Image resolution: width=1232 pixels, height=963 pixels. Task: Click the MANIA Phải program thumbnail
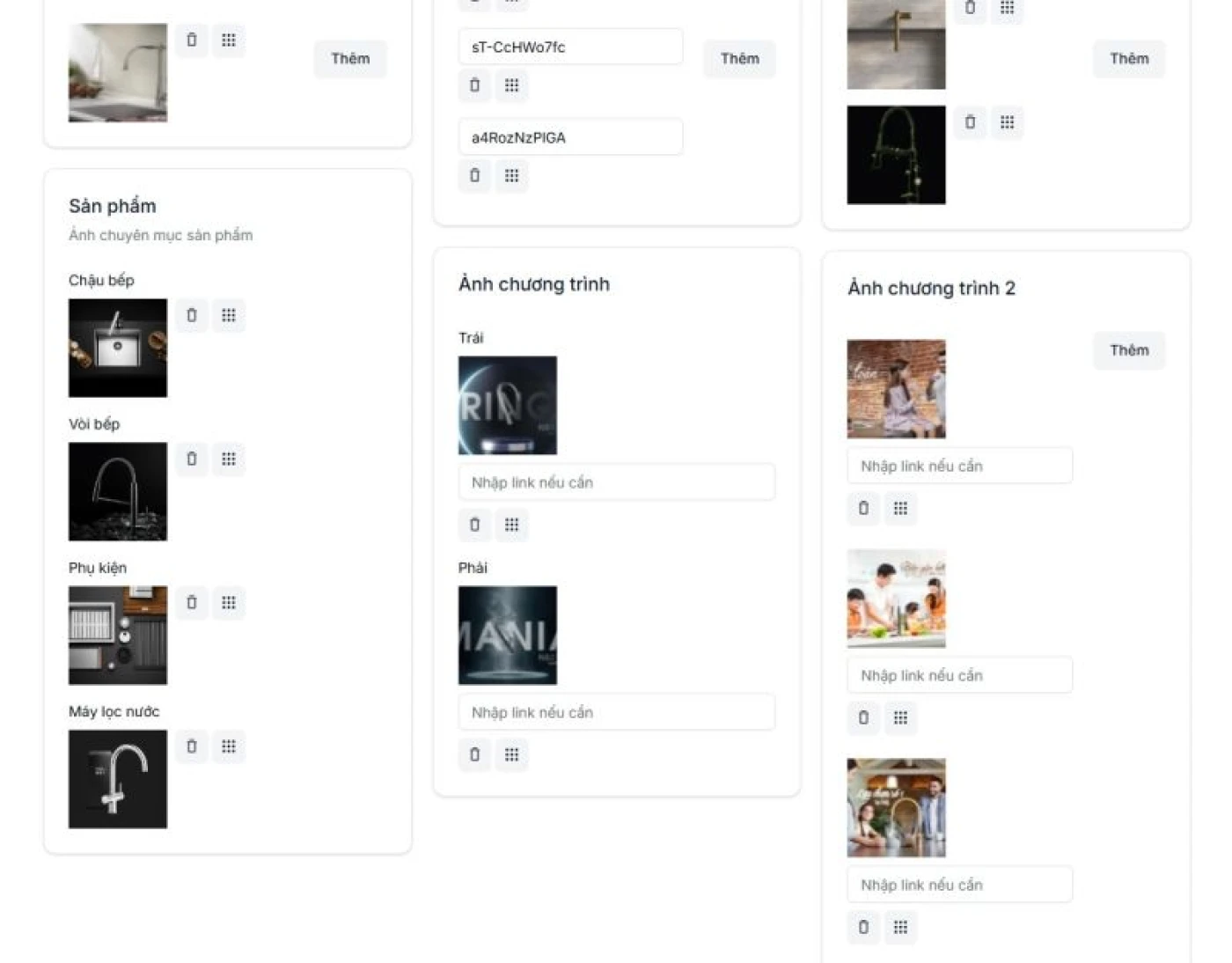pos(508,636)
